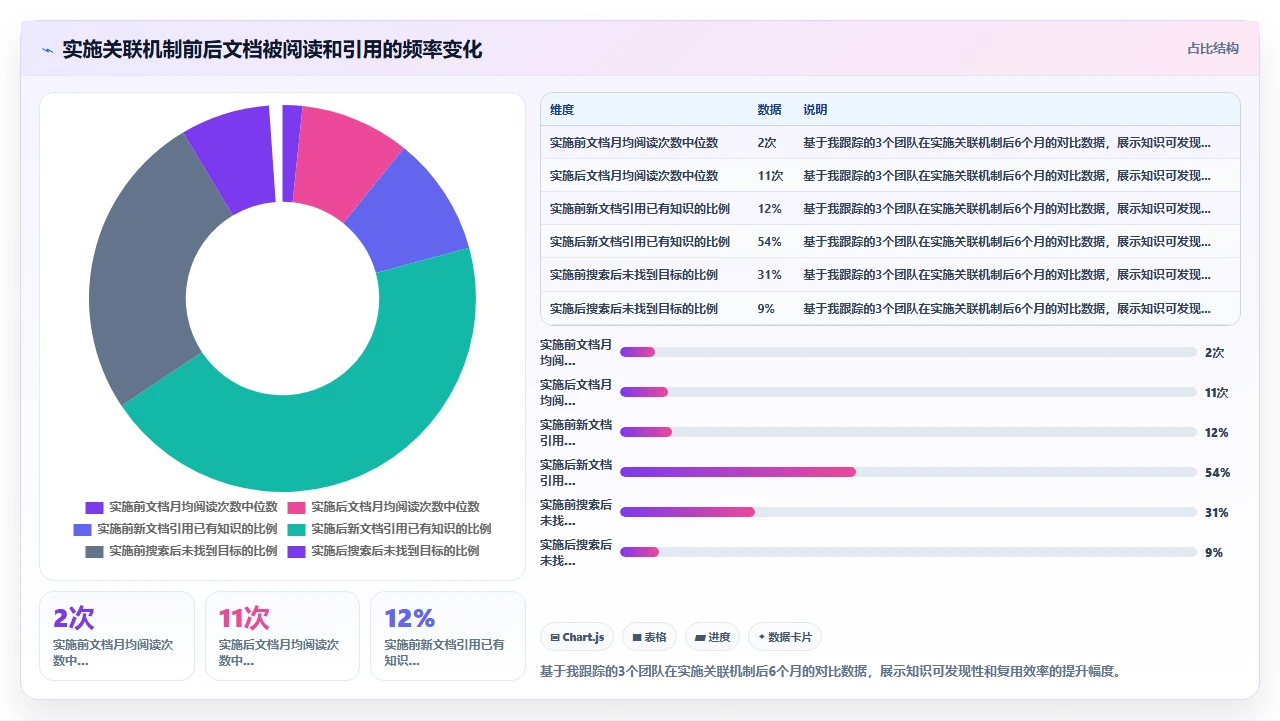
Task: Click the 9% table cell
Action: 766,308
